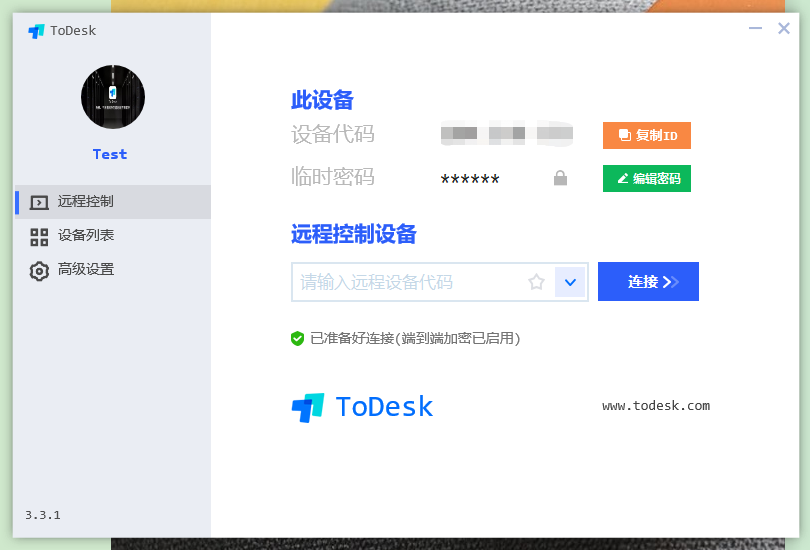Viewport: 810px width, 550px height.
Task: Click the 编辑密码 green button
Action: [647, 178]
